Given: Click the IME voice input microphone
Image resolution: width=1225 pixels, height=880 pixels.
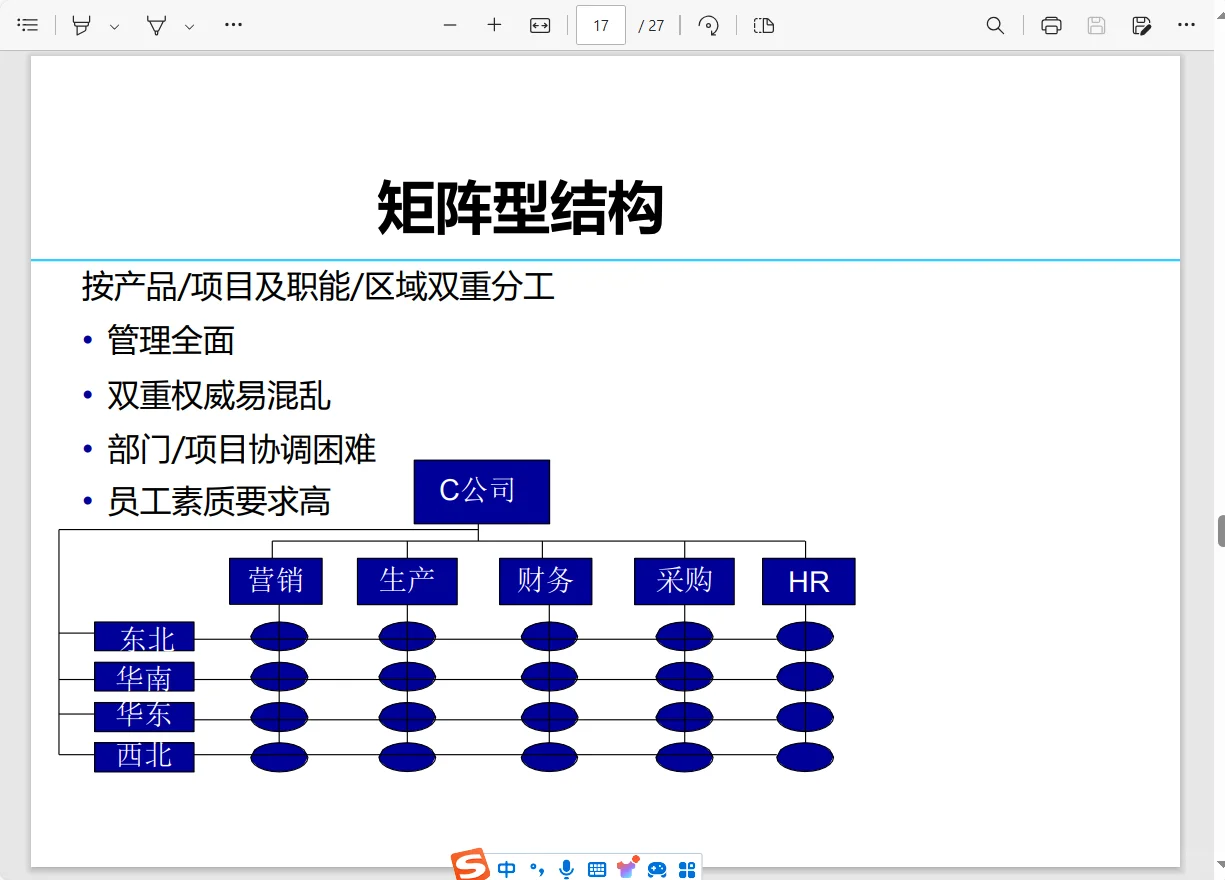Looking at the screenshot, I should coord(567,869).
